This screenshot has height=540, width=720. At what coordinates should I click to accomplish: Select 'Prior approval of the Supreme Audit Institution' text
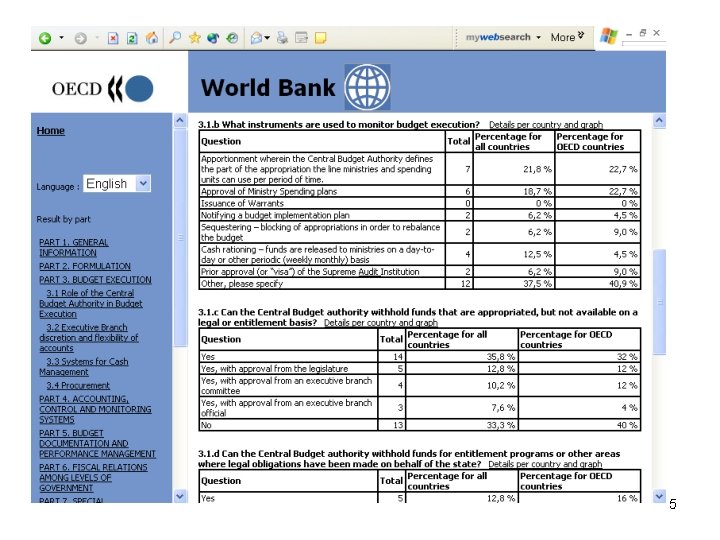[x=310, y=272]
